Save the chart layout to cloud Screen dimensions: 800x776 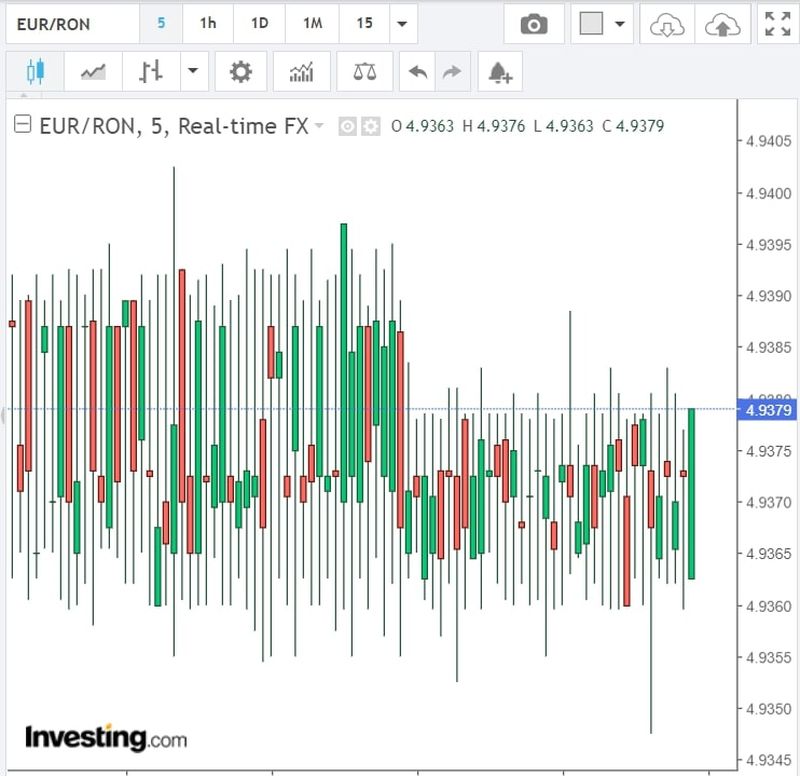719,24
